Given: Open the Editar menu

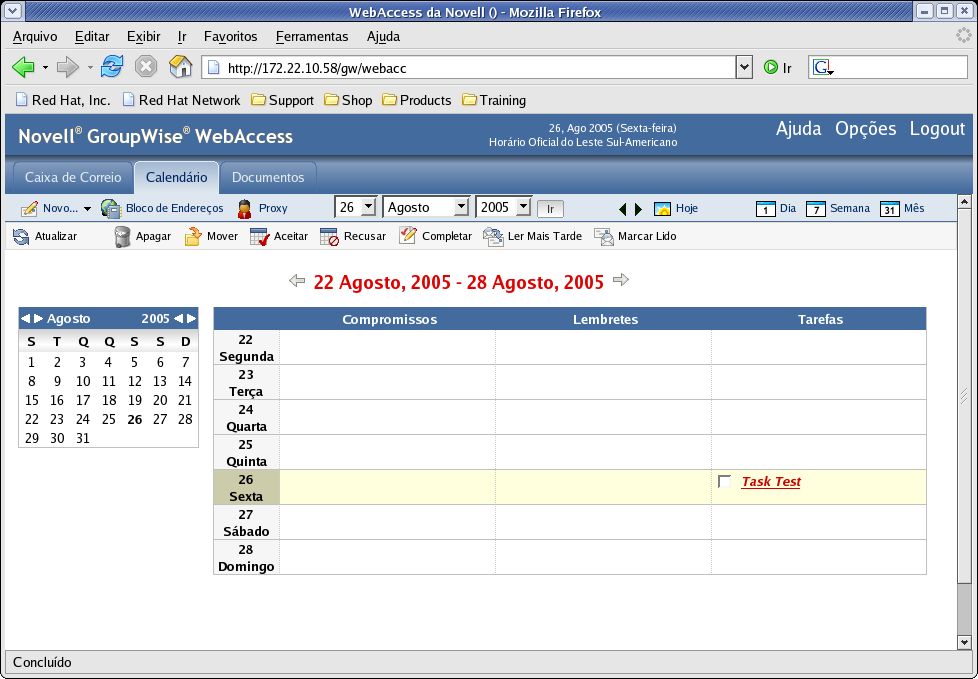Looking at the screenshot, I should 92,36.
